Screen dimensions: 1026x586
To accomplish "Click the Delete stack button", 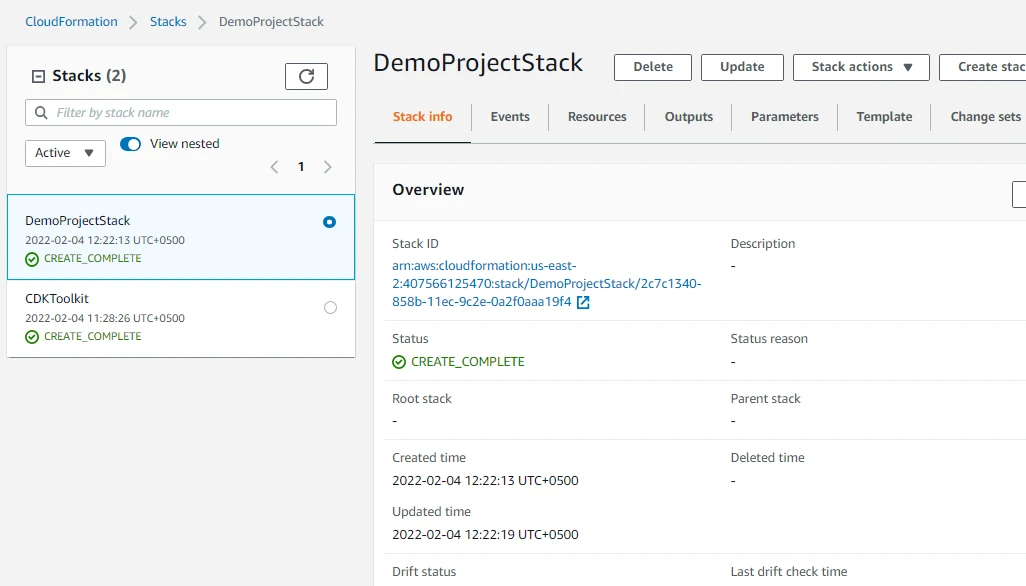I will pos(652,67).
